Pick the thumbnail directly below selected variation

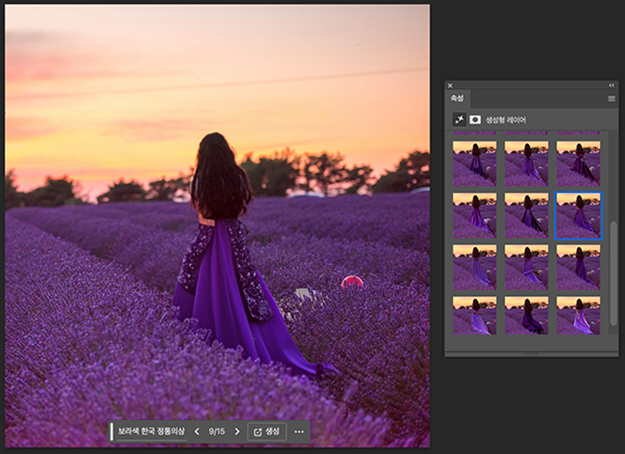pyautogui.click(x=578, y=266)
